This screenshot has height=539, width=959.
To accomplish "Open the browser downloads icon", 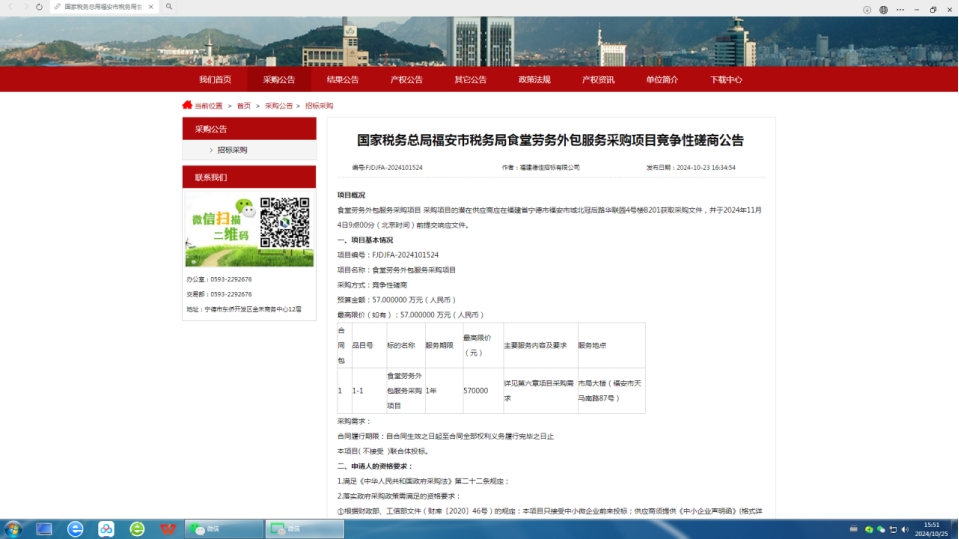I will 867,9.
